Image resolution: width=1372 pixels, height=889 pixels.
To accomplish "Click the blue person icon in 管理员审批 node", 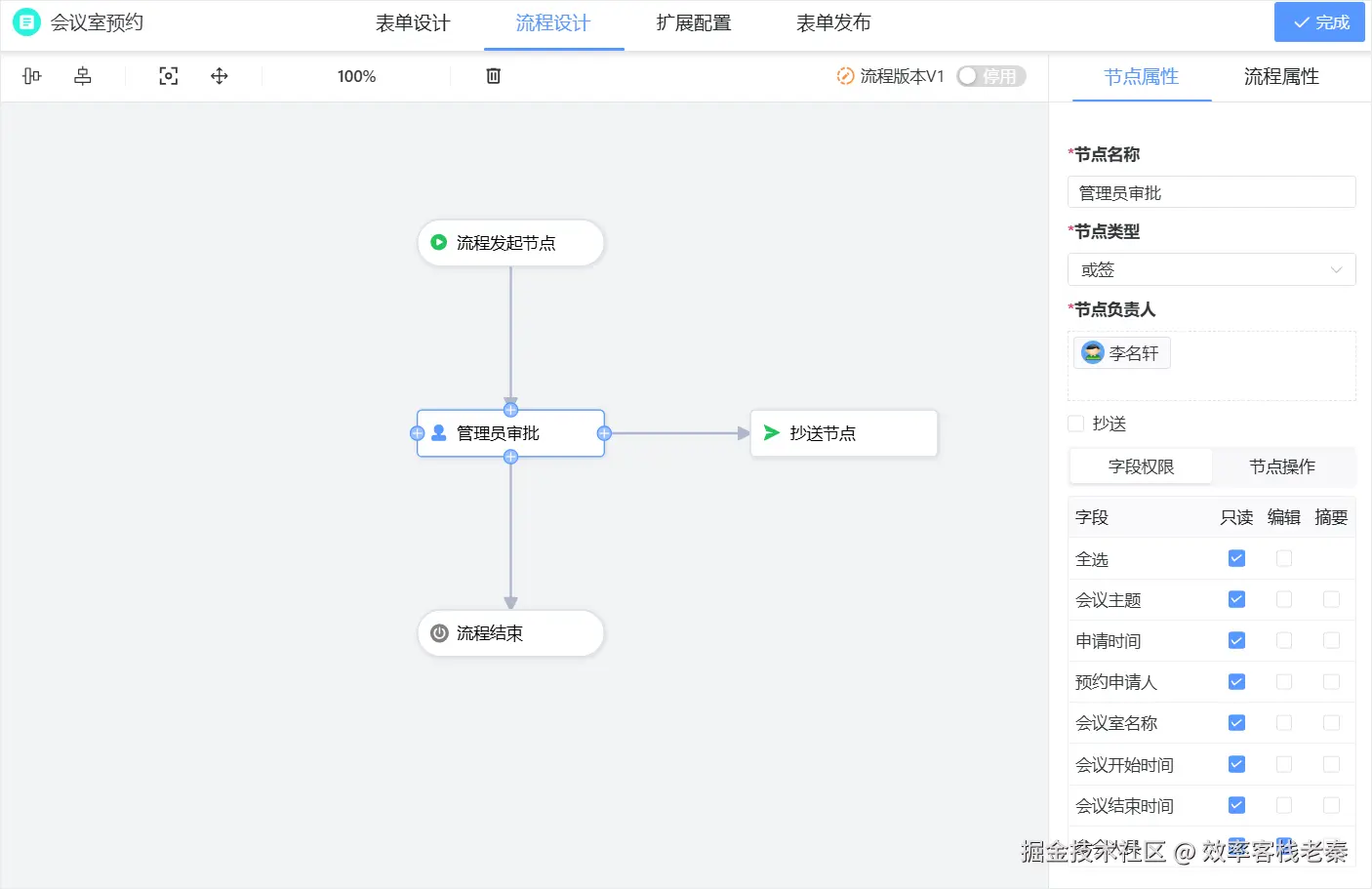I will click(x=439, y=432).
